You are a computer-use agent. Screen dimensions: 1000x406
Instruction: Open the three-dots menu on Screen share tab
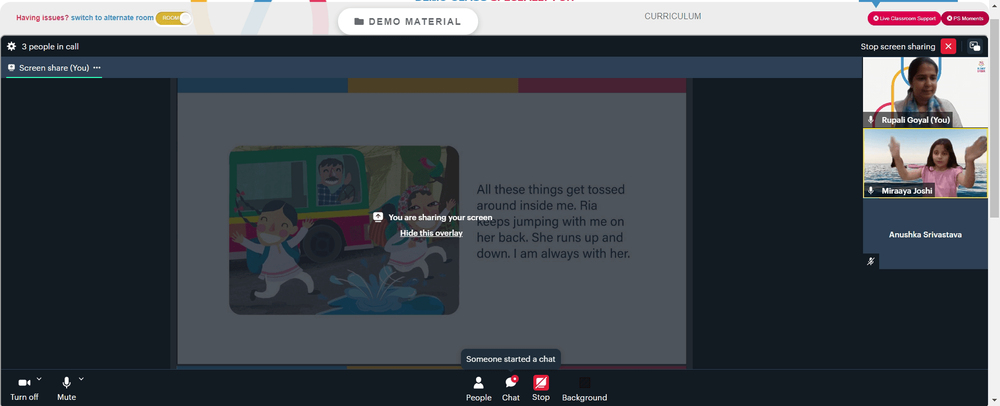[x=97, y=68]
